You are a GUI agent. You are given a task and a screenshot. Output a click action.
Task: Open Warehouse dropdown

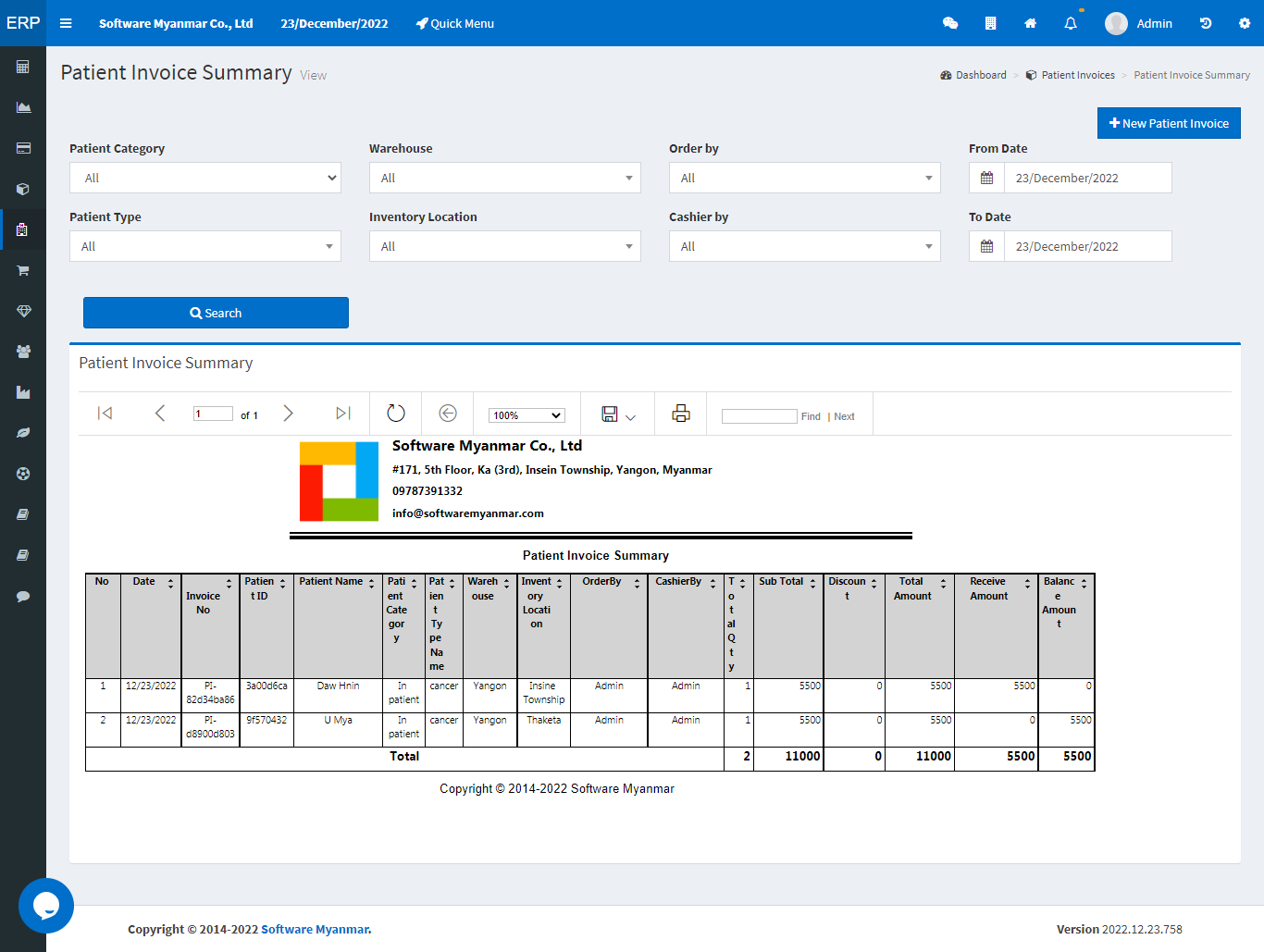pos(505,178)
